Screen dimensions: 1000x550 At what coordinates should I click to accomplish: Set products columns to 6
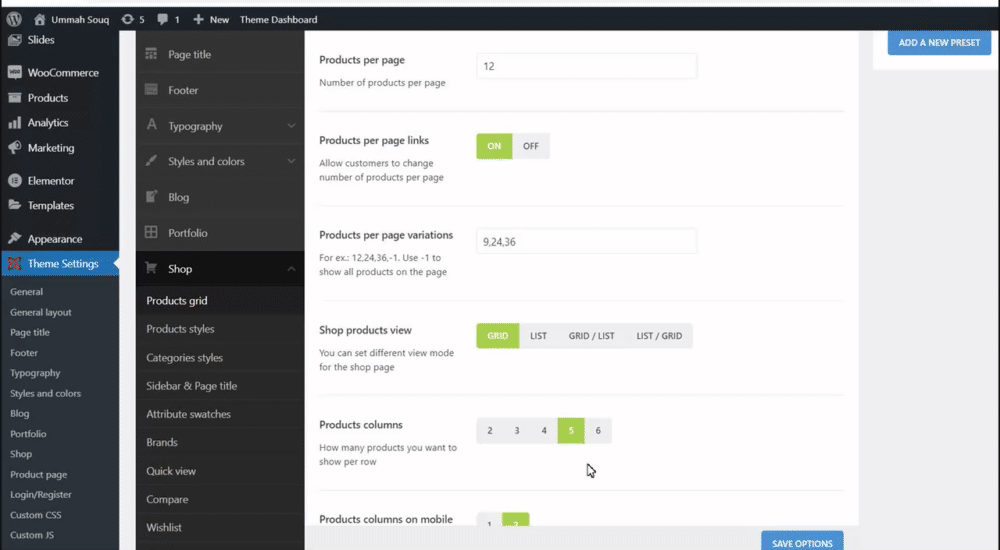click(598, 431)
